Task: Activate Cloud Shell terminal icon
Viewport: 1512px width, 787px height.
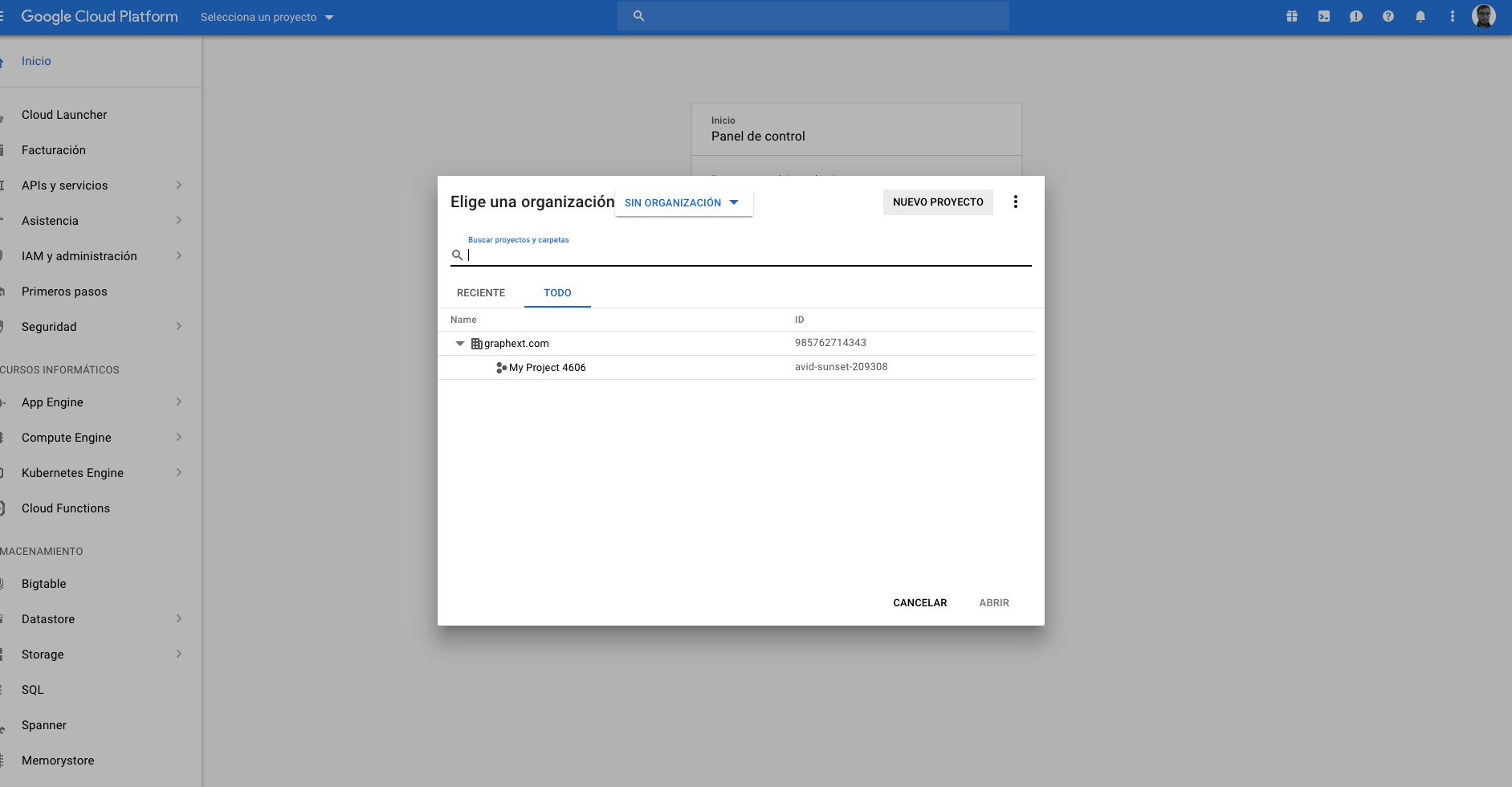Action: [x=1324, y=16]
